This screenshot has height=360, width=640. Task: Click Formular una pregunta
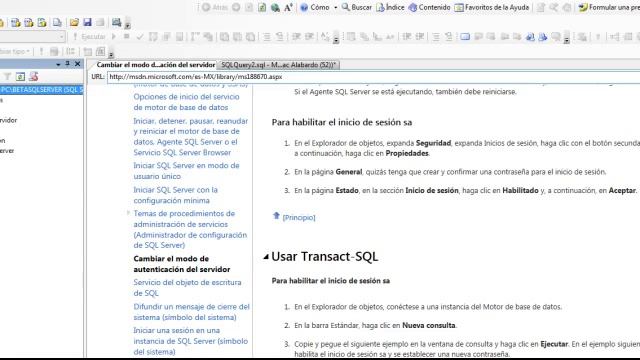coord(609,7)
